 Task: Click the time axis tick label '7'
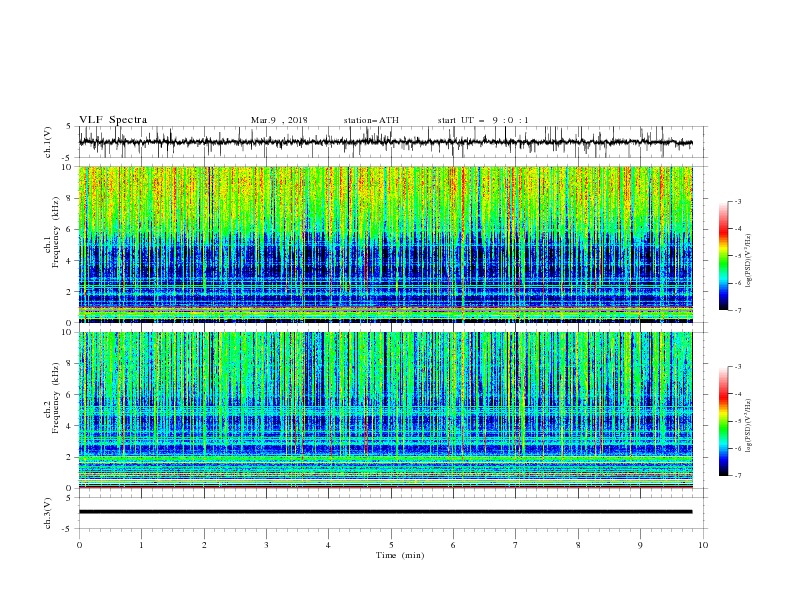click(515, 545)
